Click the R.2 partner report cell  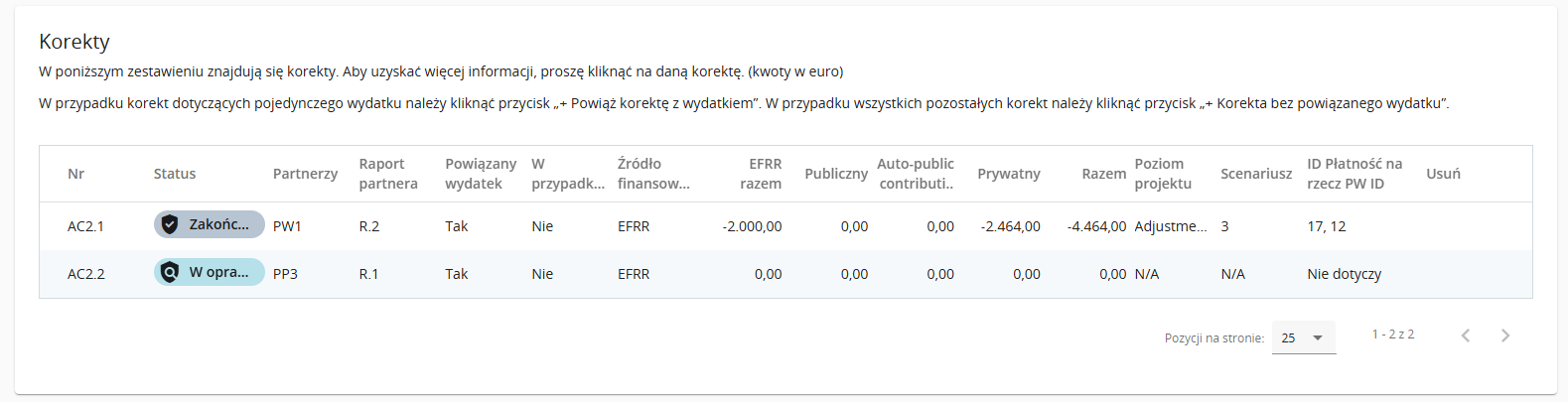coord(369,226)
